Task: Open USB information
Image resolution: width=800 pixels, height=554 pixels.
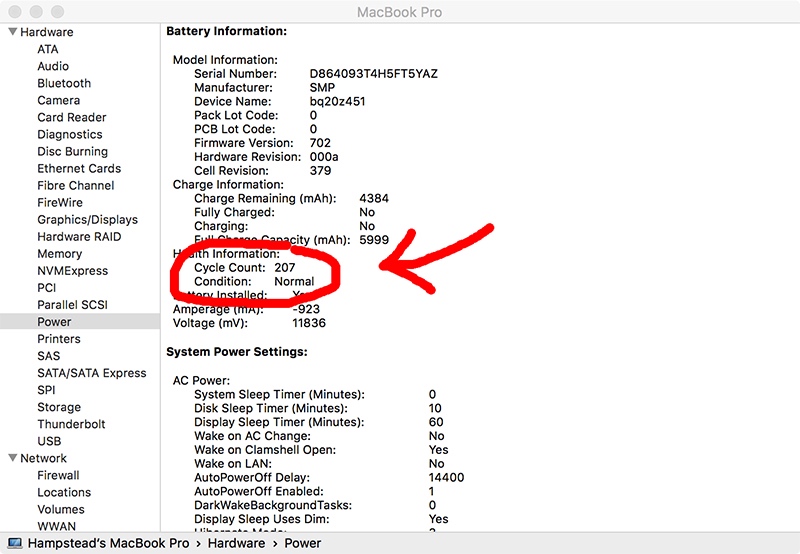Action: (49, 441)
